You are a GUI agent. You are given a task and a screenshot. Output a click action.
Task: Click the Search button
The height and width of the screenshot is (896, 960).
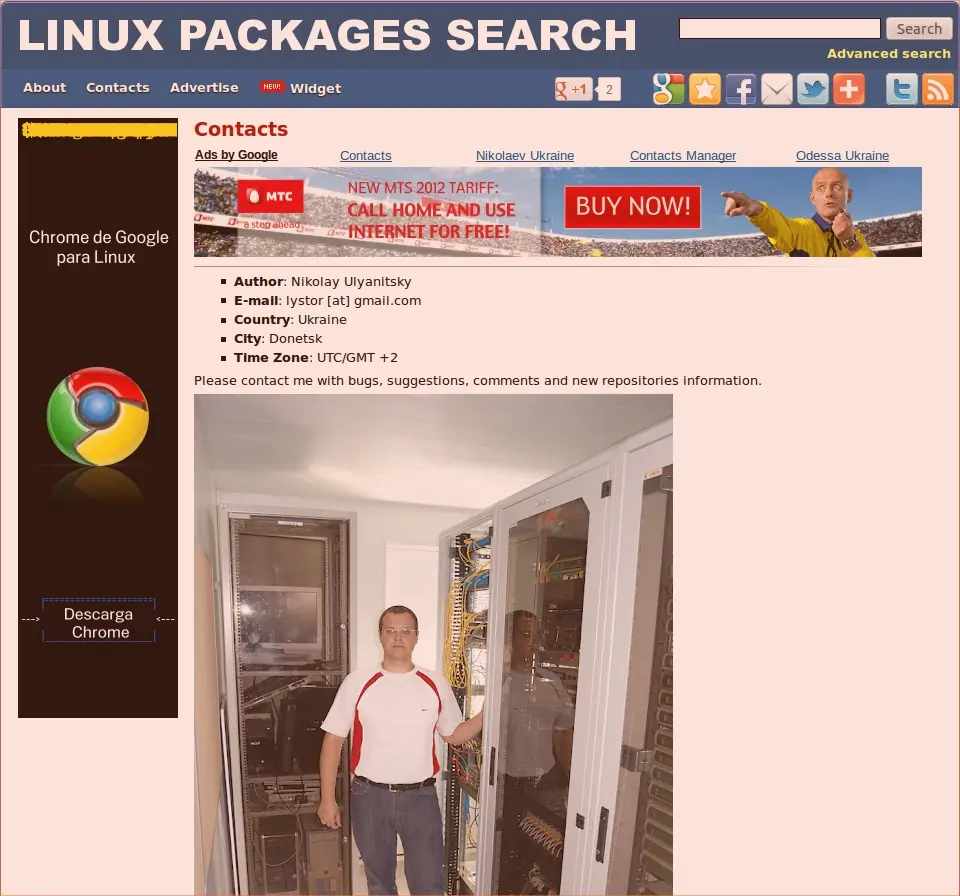coord(919,29)
